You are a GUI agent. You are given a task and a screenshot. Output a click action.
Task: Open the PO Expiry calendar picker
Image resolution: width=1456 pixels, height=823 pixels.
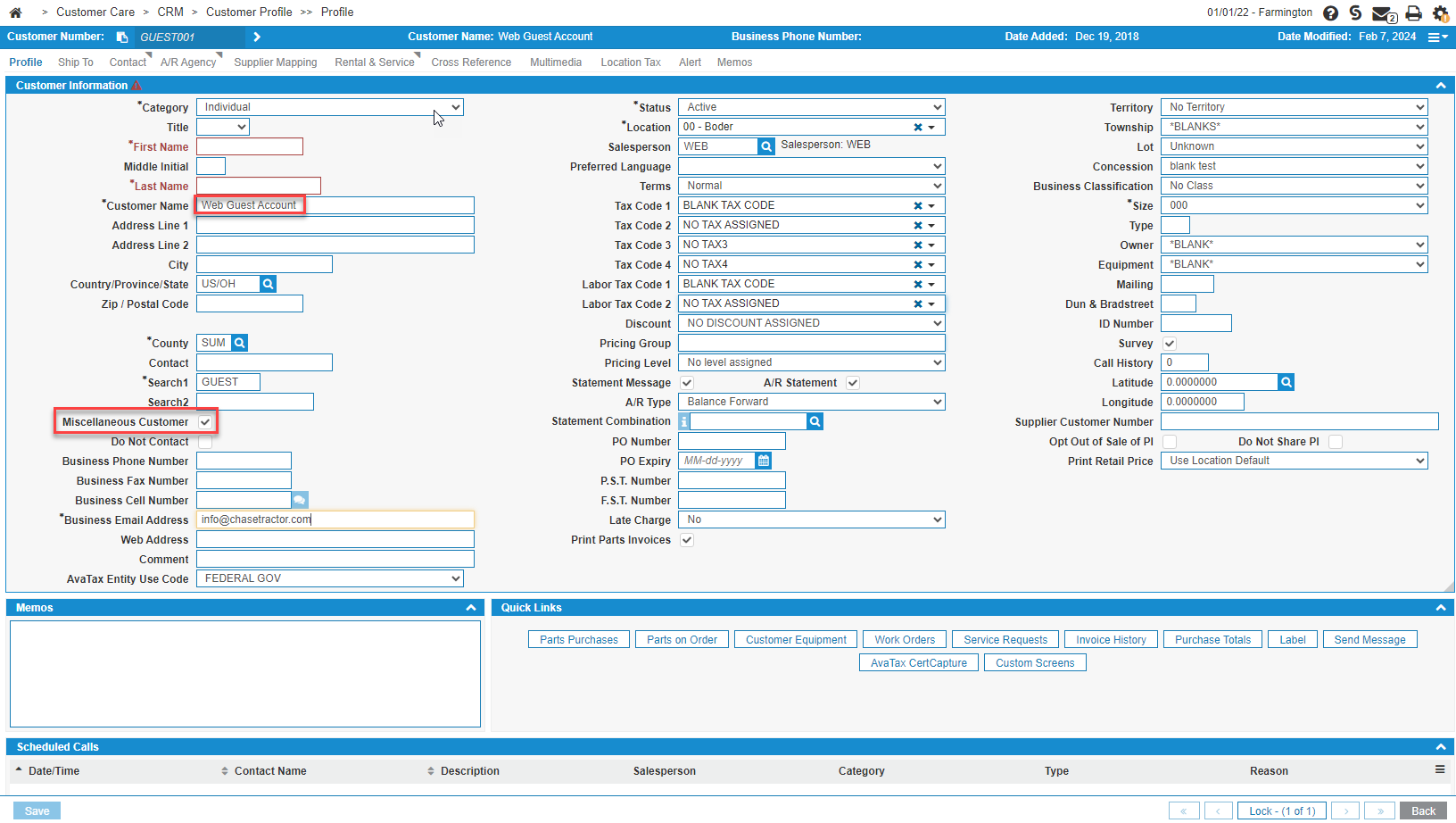coord(764,461)
